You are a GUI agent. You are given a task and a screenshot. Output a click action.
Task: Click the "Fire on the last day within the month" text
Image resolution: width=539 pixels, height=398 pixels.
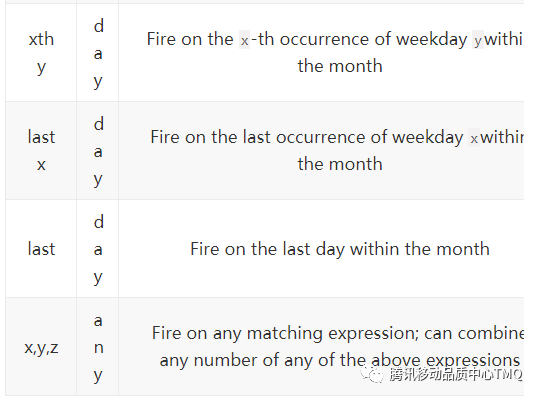[340, 249]
